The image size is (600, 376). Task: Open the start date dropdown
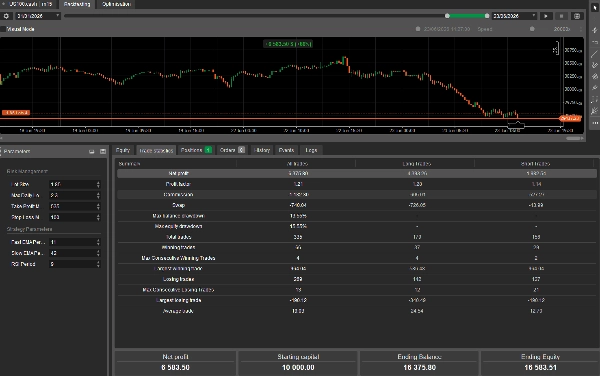point(57,16)
